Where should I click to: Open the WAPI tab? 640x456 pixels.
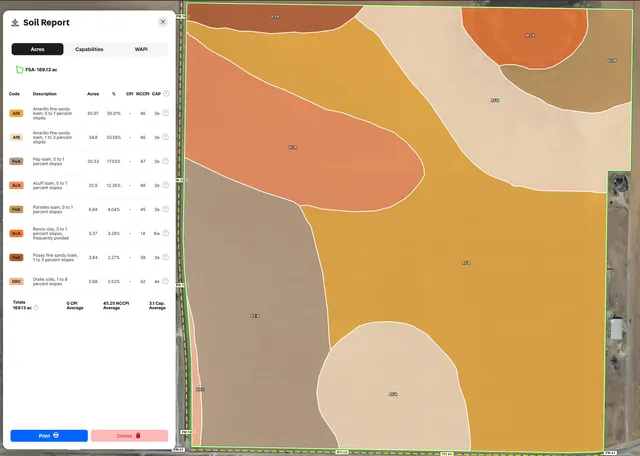[141, 49]
